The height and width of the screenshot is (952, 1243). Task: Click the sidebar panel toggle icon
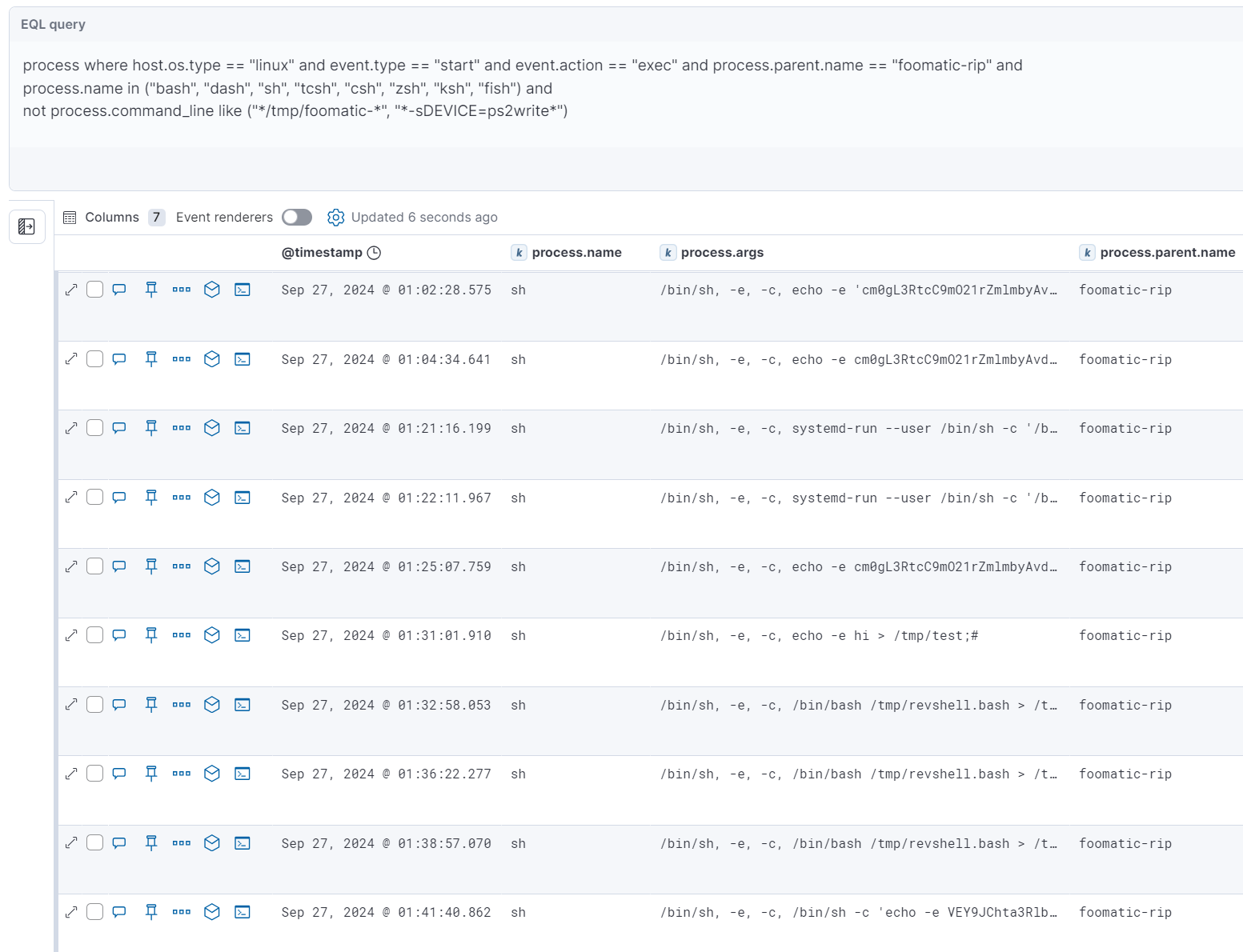coord(26,227)
